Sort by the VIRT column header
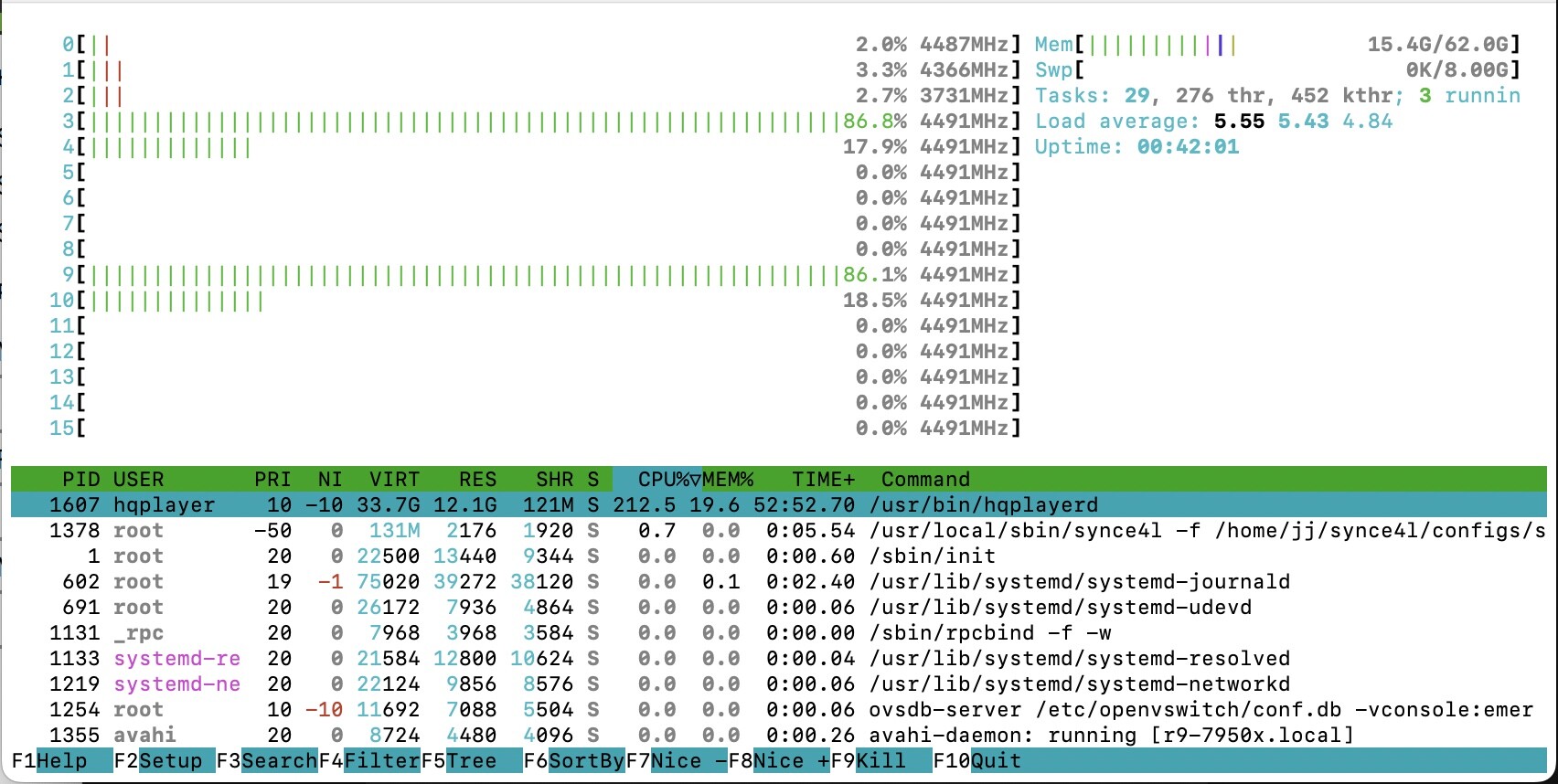Screen dimensions: 1558x784 pos(394,479)
